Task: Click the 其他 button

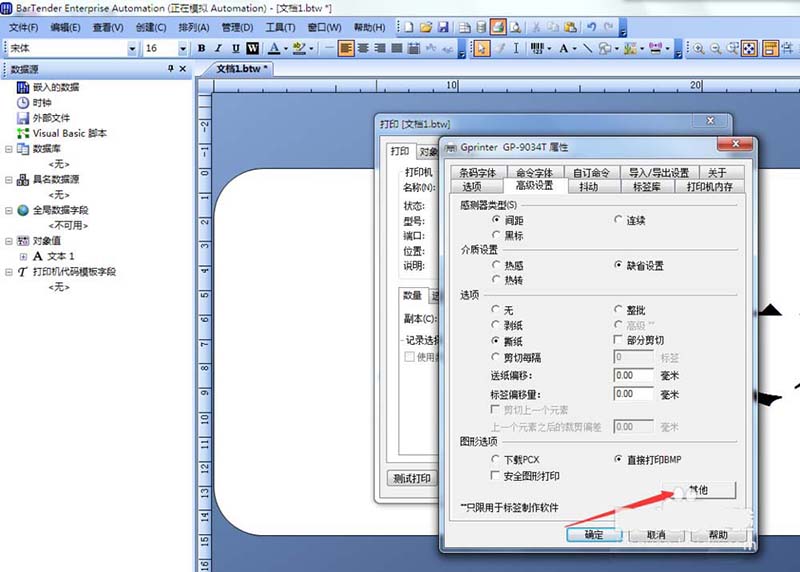Action: click(x=699, y=490)
